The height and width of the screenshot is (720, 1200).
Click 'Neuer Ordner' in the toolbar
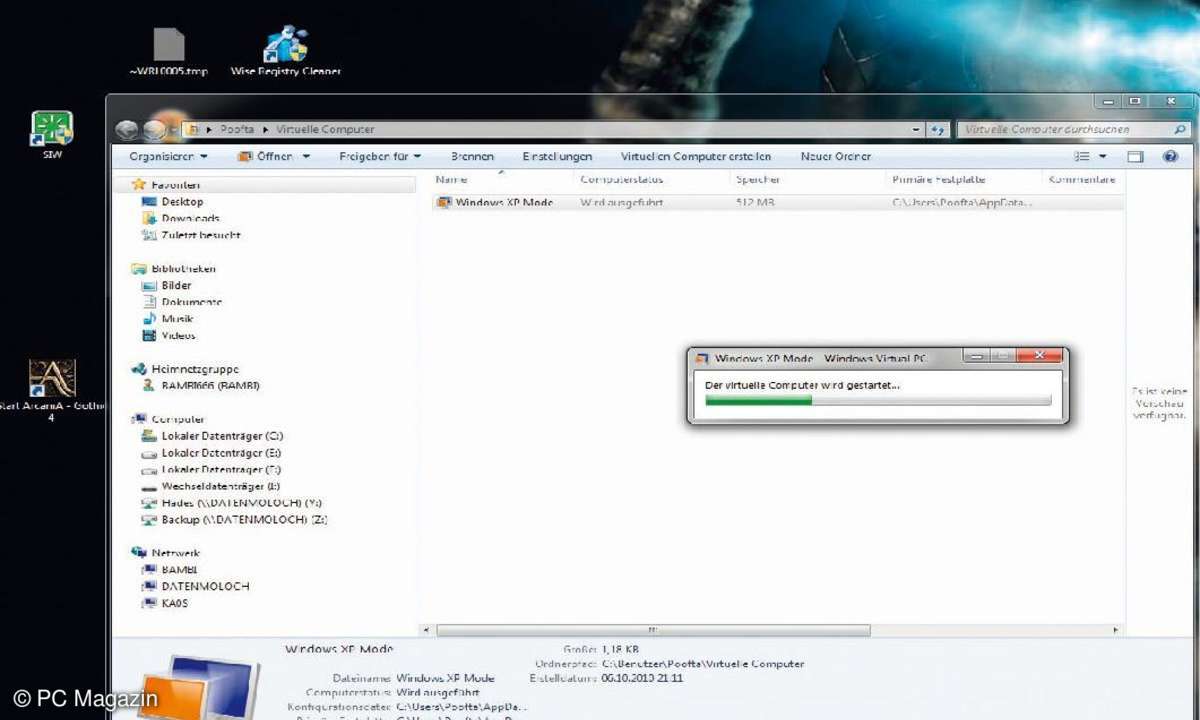pos(836,157)
